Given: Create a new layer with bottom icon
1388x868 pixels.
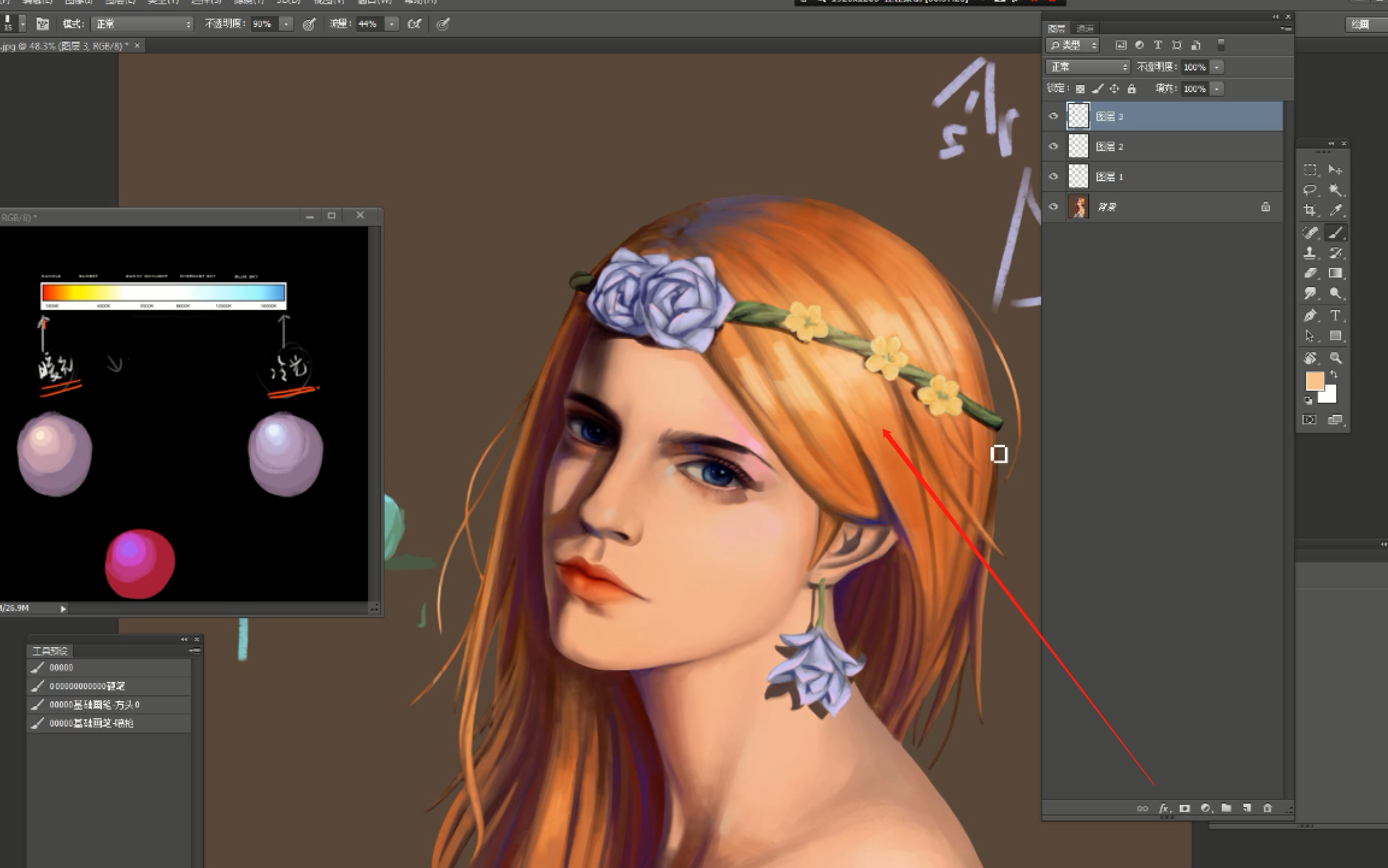Looking at the screenshot, I should coord(1246,808).
